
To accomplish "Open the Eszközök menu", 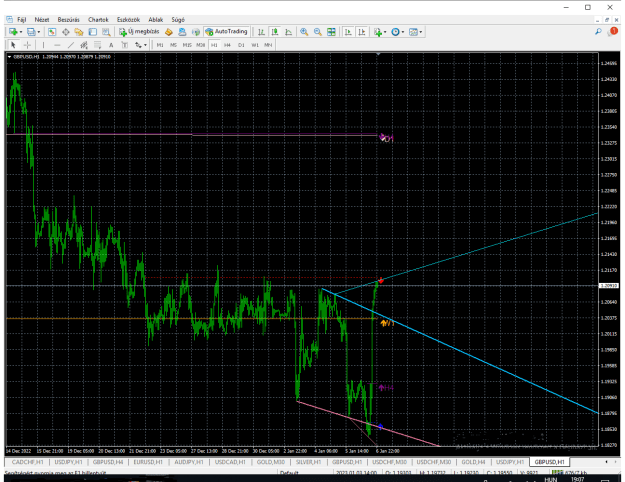I will 128,20.
